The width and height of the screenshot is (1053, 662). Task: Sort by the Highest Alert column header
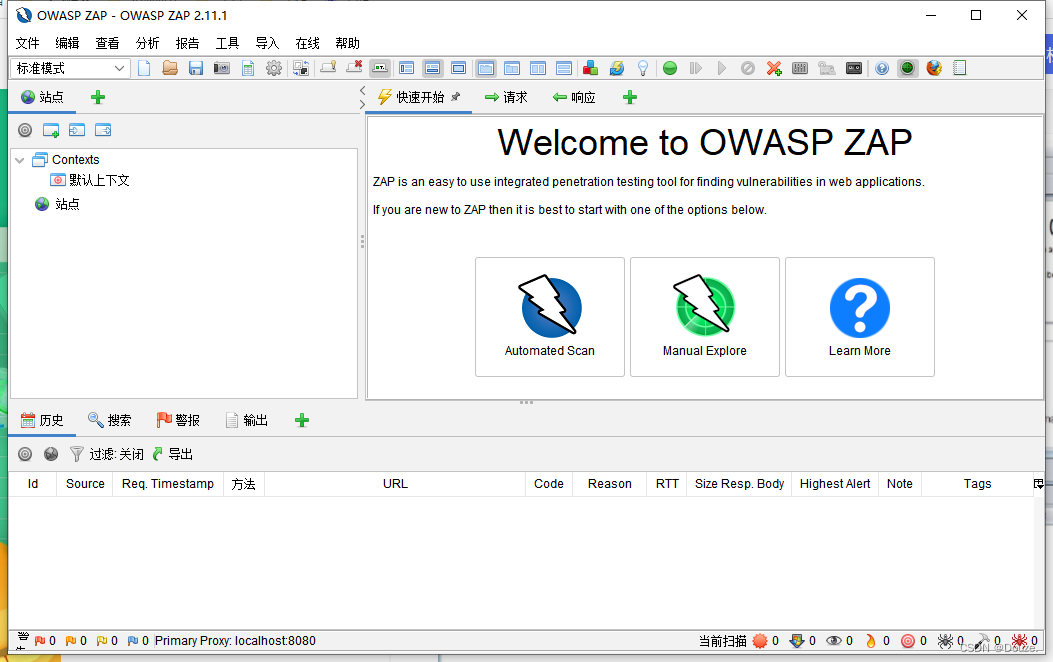[x=835, y=483]
